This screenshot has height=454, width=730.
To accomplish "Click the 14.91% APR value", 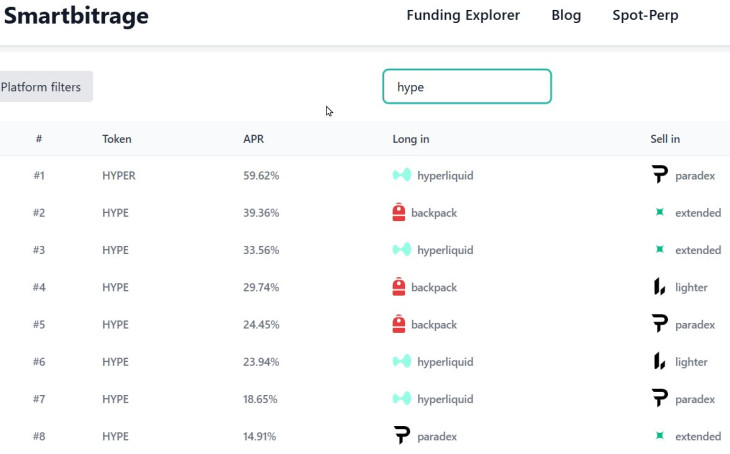I will [x=260, y=436].
